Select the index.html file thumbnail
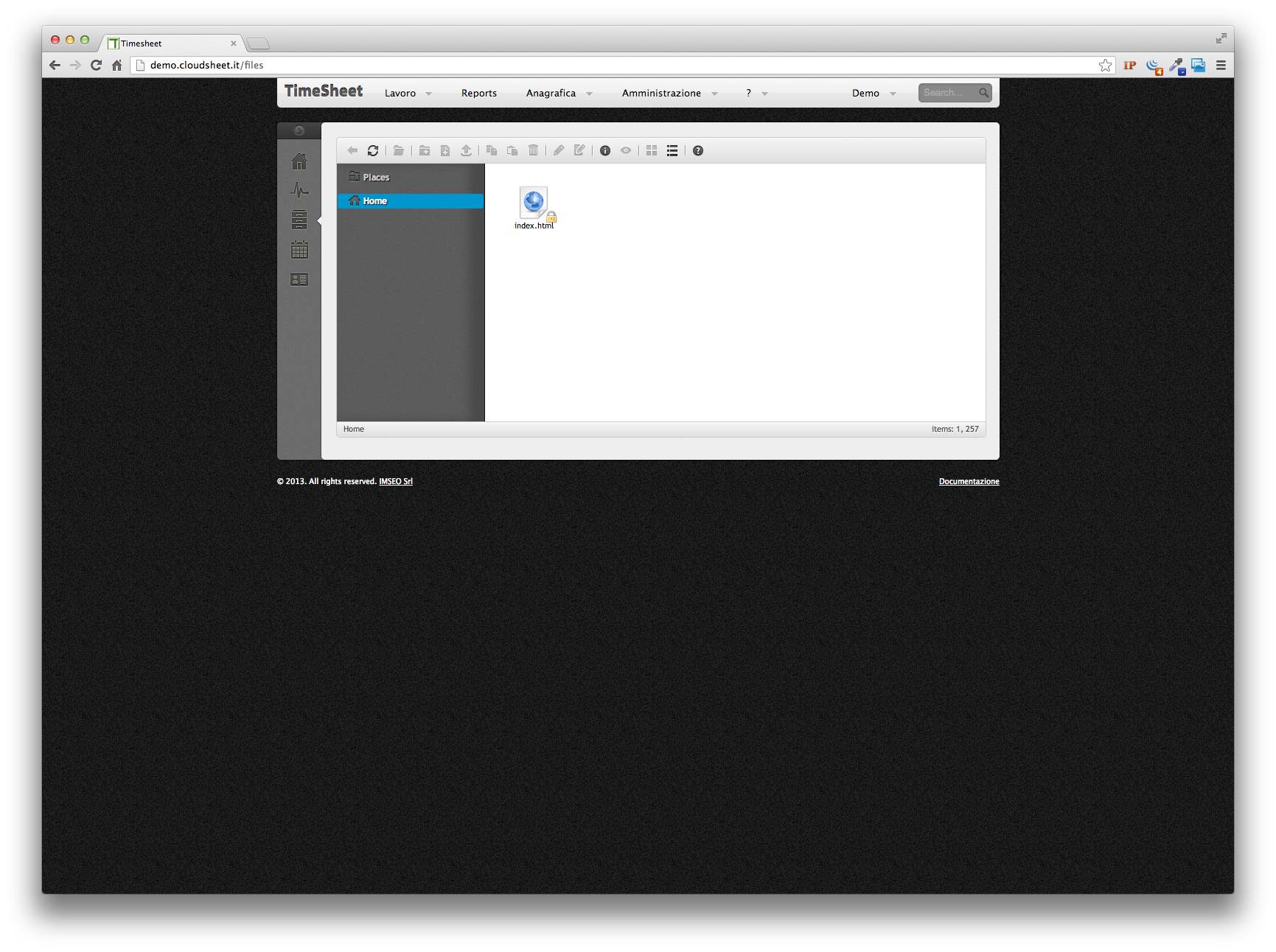The image size is (1276, 952). click(534, 204)
